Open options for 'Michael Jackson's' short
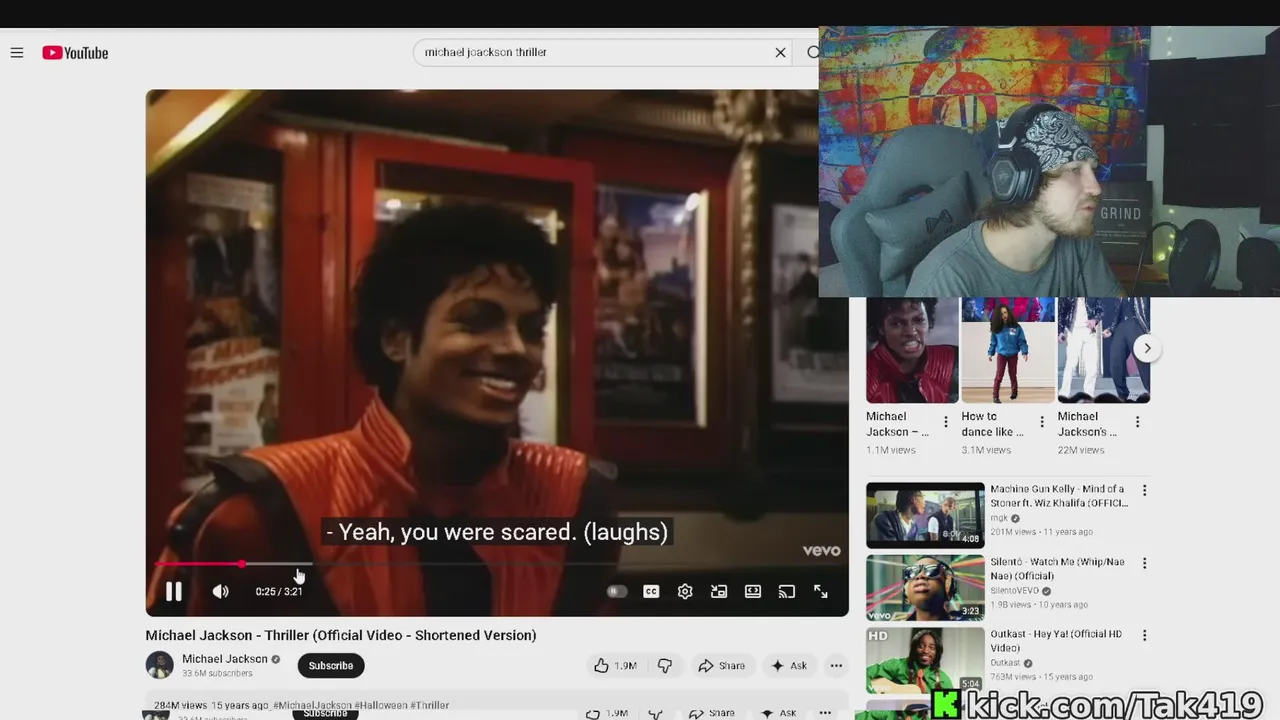Image resolution: width=1280 pixels, height=720 pixels. [x=1137, y=422]
